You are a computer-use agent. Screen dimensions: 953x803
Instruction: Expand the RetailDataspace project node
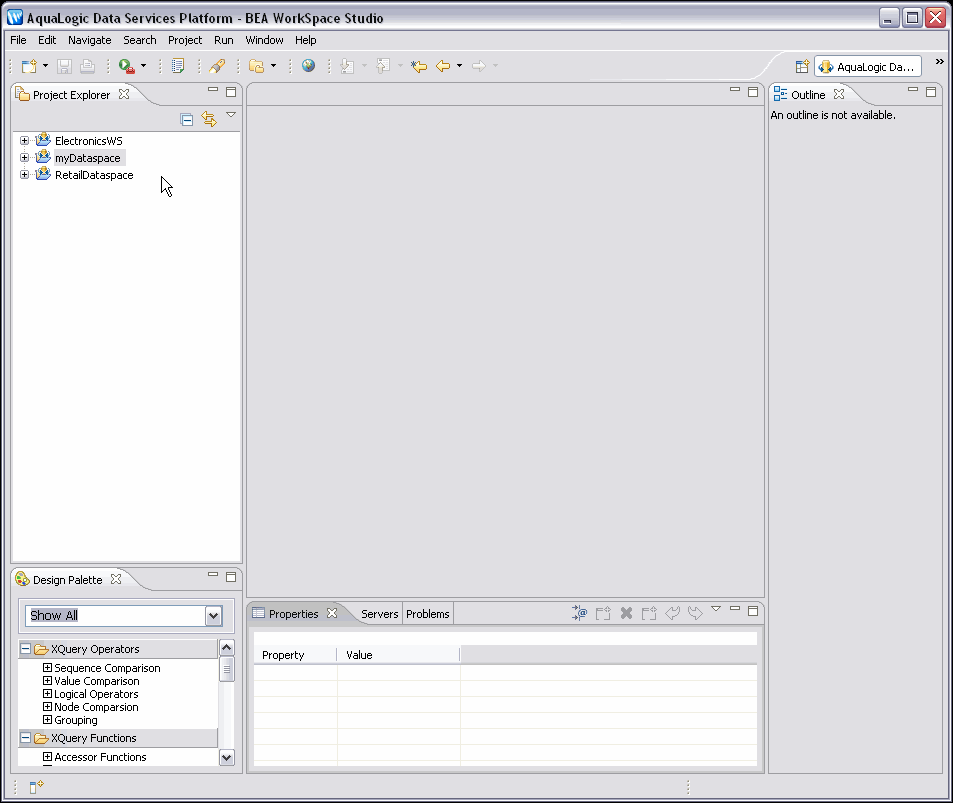24,174
